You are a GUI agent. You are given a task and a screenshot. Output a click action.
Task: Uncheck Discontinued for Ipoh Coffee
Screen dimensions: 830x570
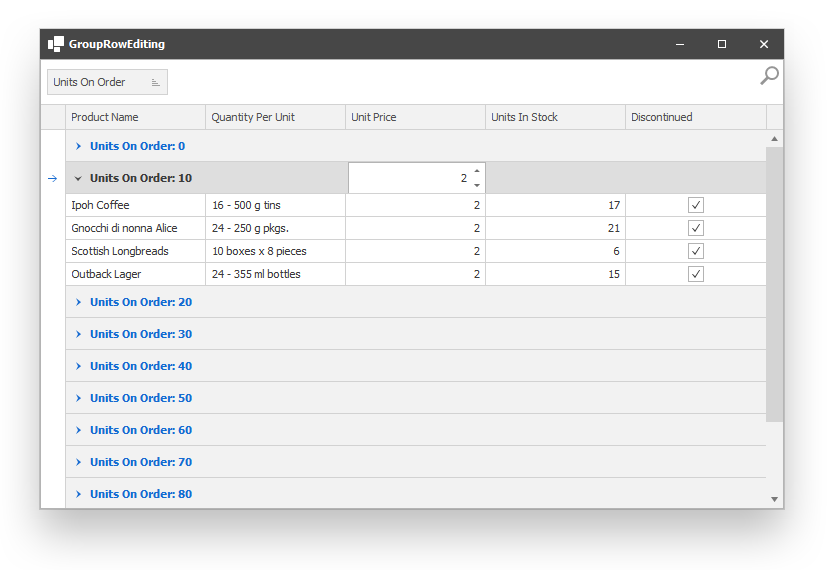point(696,205)
